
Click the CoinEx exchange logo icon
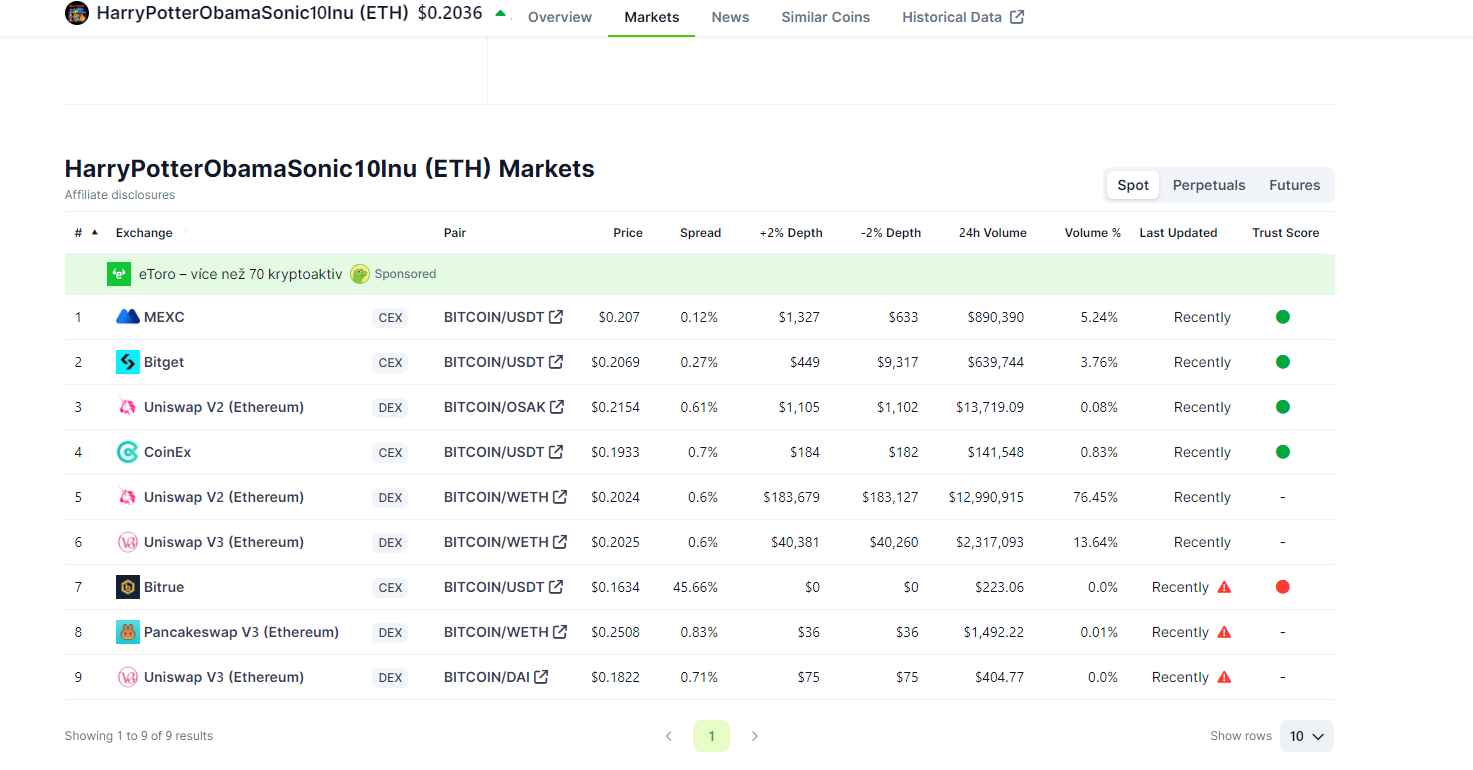(127, 452)
